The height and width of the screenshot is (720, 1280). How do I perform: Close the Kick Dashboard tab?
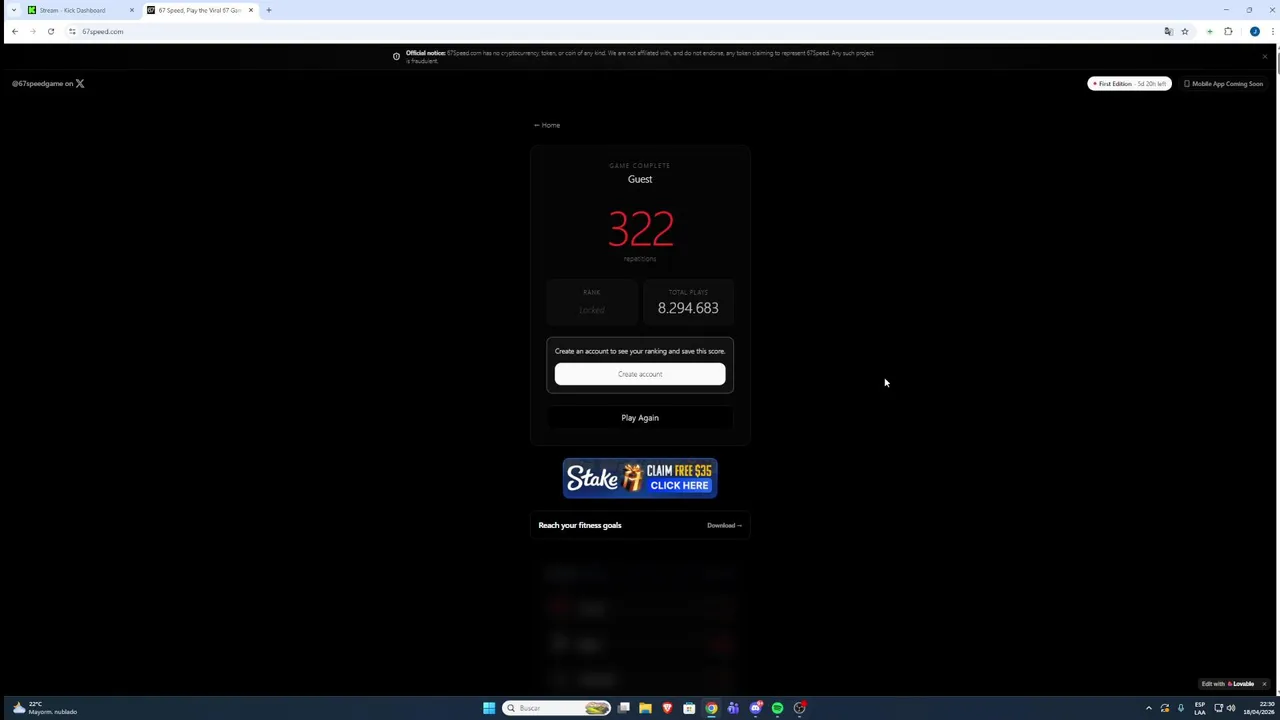131,10
